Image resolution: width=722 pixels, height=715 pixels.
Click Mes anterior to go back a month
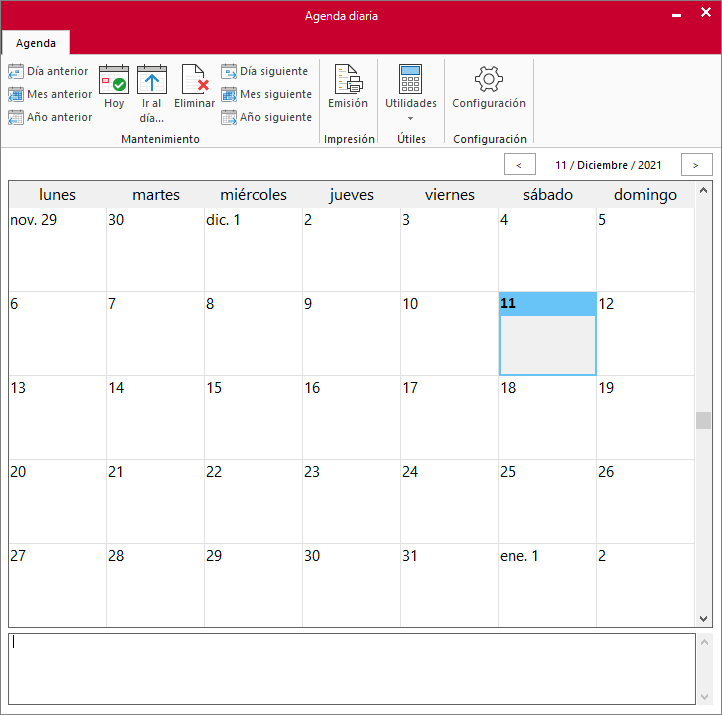(x=50, y=94)
